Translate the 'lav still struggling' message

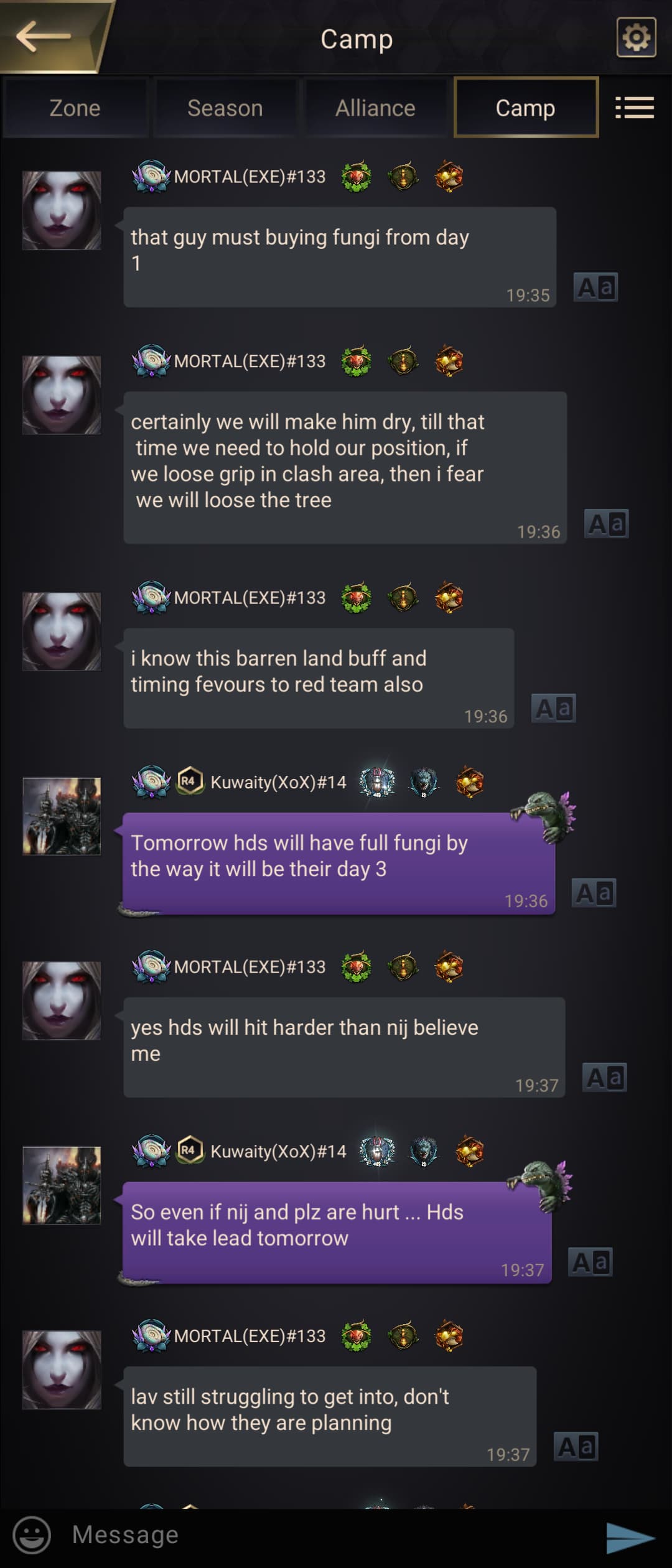pos(576,1447)
